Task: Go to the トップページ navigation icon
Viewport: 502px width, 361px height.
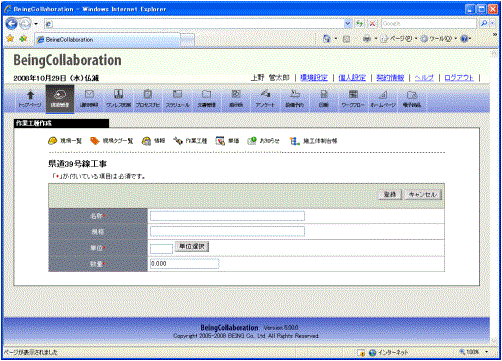Action: (30, 99)
